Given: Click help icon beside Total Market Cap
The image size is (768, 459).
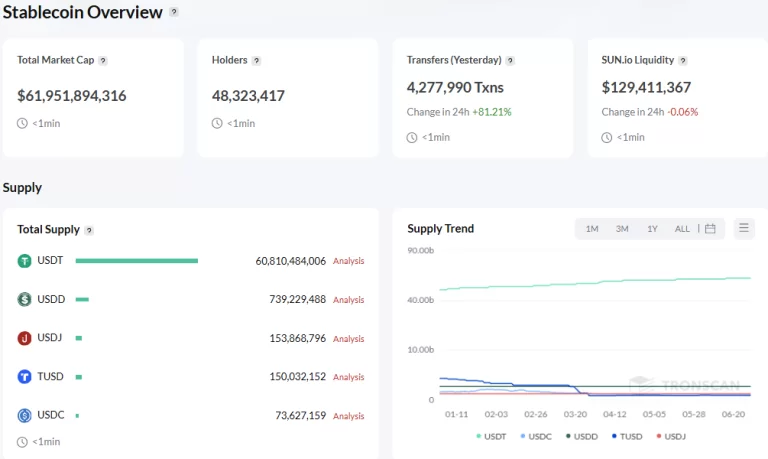Looking at the screenshot, I should [103, 61].
